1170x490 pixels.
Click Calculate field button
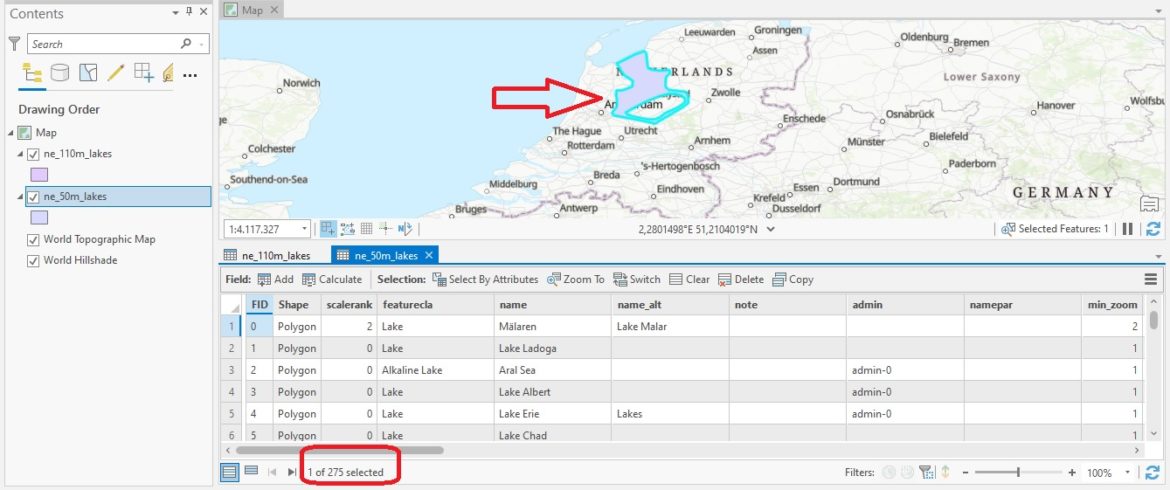(332, 280)
